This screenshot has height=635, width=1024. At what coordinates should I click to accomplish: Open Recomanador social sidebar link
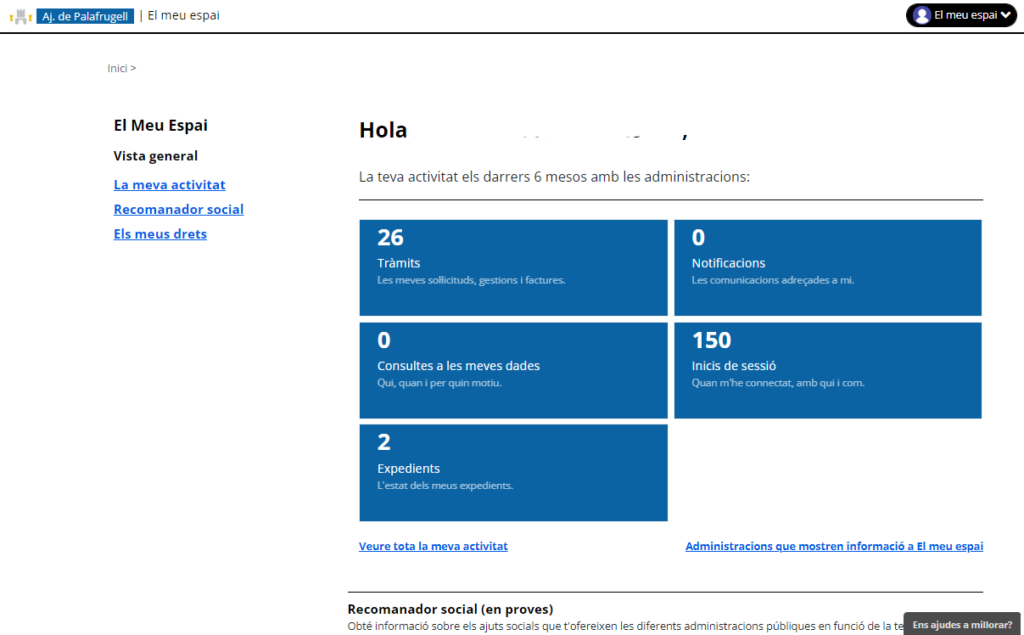click(178, 209)
